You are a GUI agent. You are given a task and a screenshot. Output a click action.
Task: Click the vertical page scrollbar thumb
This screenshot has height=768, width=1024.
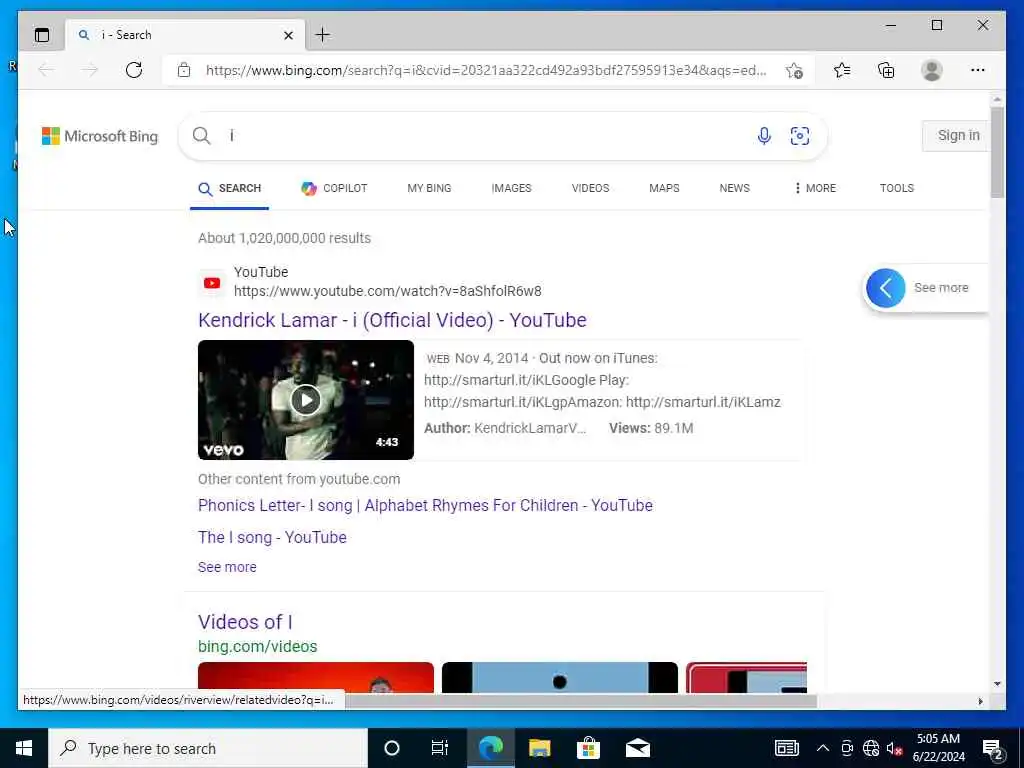[x=997, y=153]
